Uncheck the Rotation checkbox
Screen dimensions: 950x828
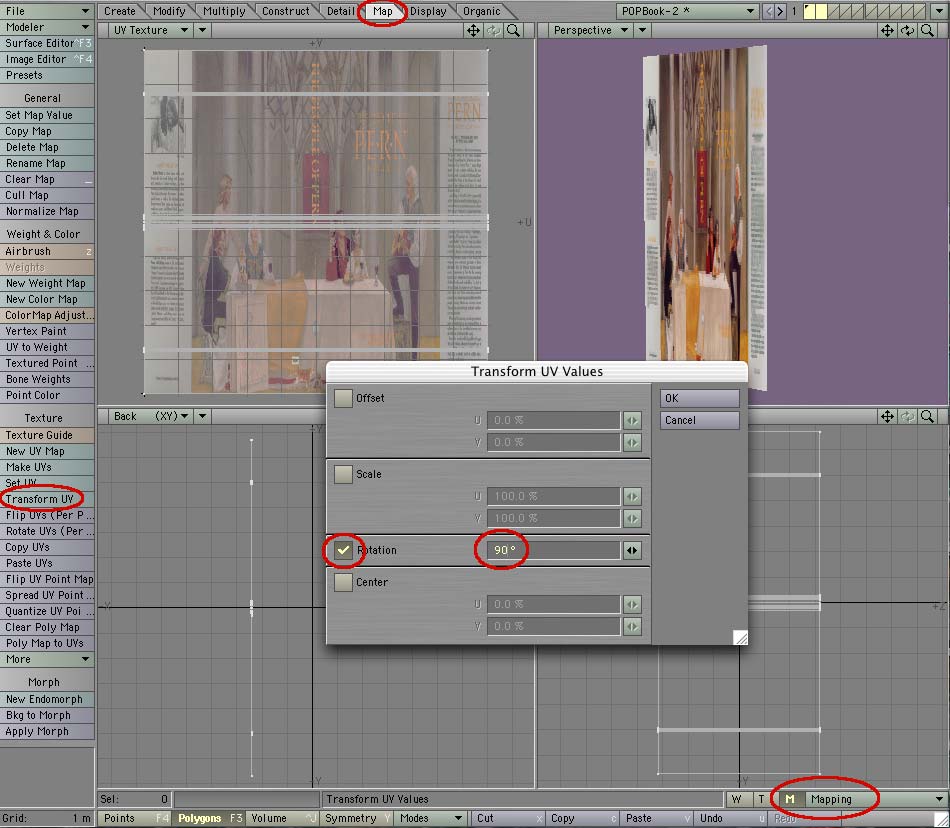(343, 550)
